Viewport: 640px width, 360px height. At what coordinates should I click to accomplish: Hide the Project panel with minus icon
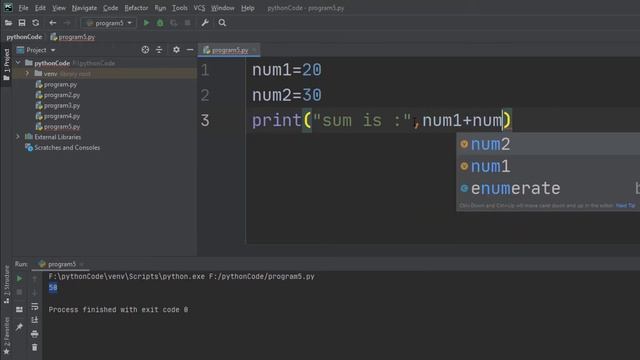(190, 50)
